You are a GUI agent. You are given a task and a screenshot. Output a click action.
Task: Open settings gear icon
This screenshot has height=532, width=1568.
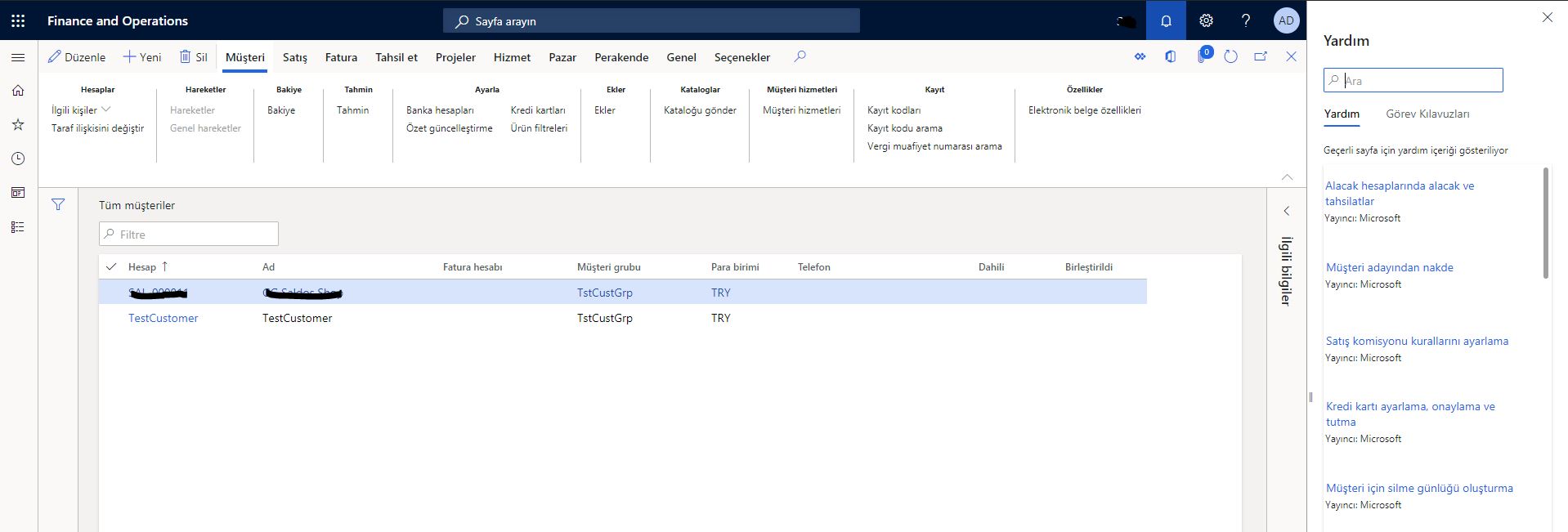(x=1206, y=20)
